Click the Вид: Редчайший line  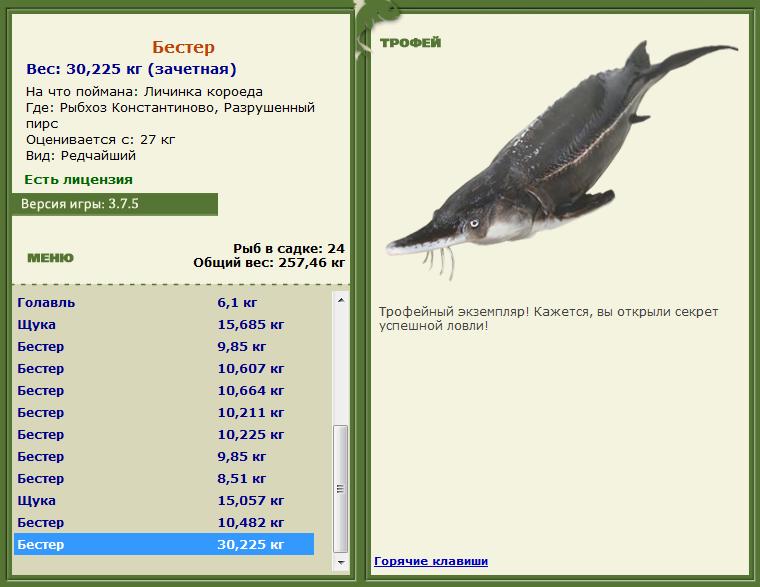click(x=81, y=156)
